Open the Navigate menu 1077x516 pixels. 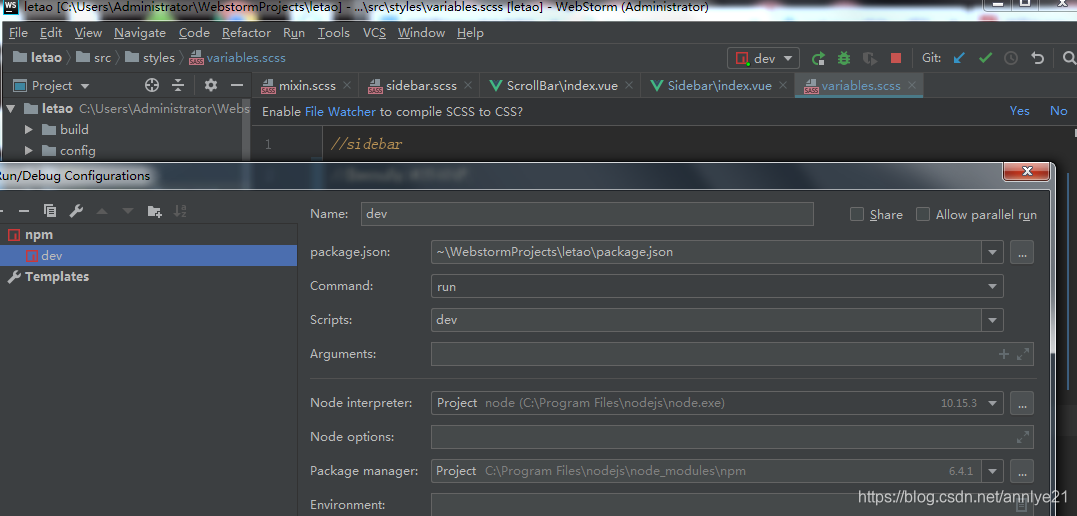139,32
